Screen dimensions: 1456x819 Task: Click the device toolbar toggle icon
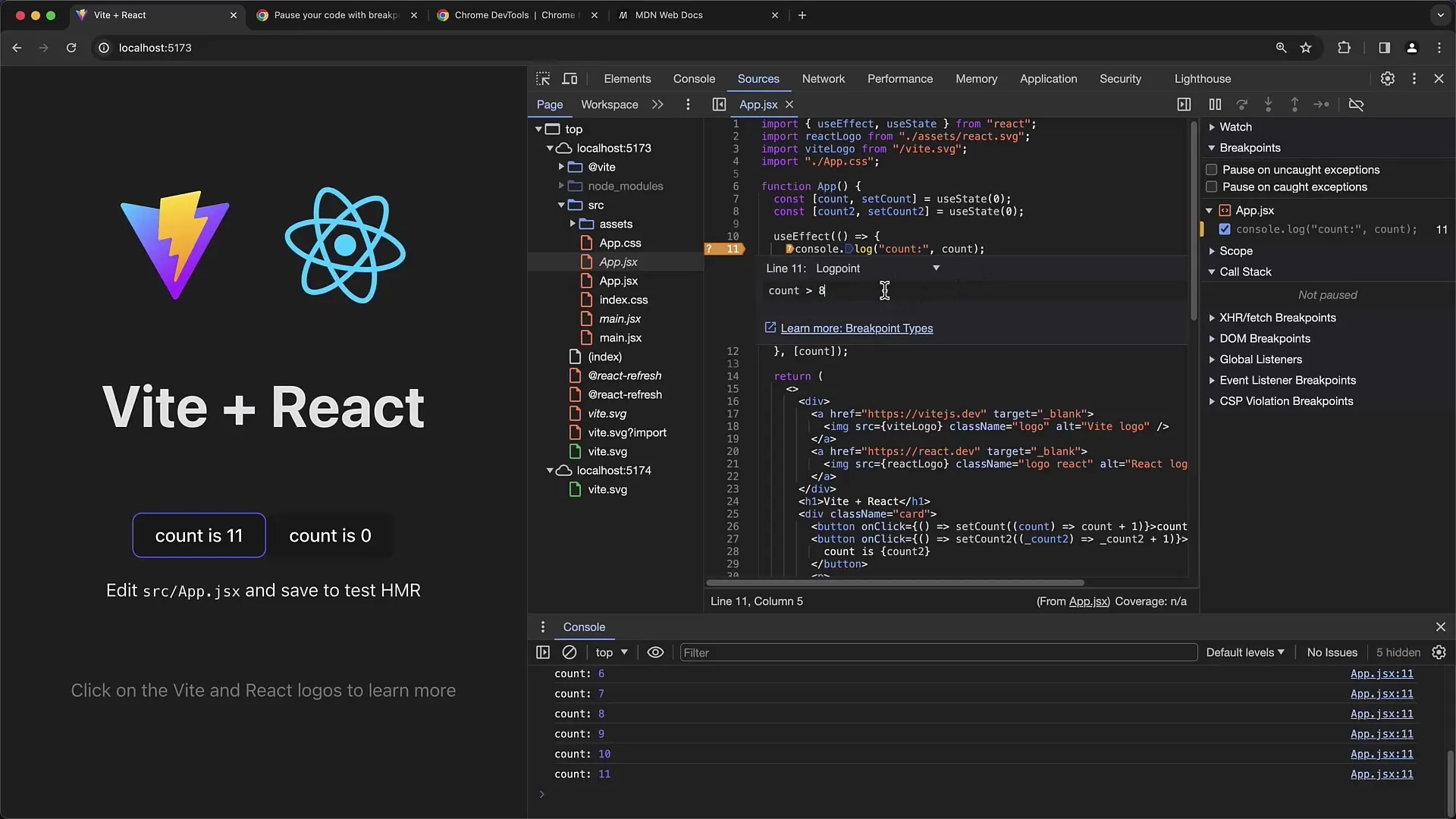570,78
